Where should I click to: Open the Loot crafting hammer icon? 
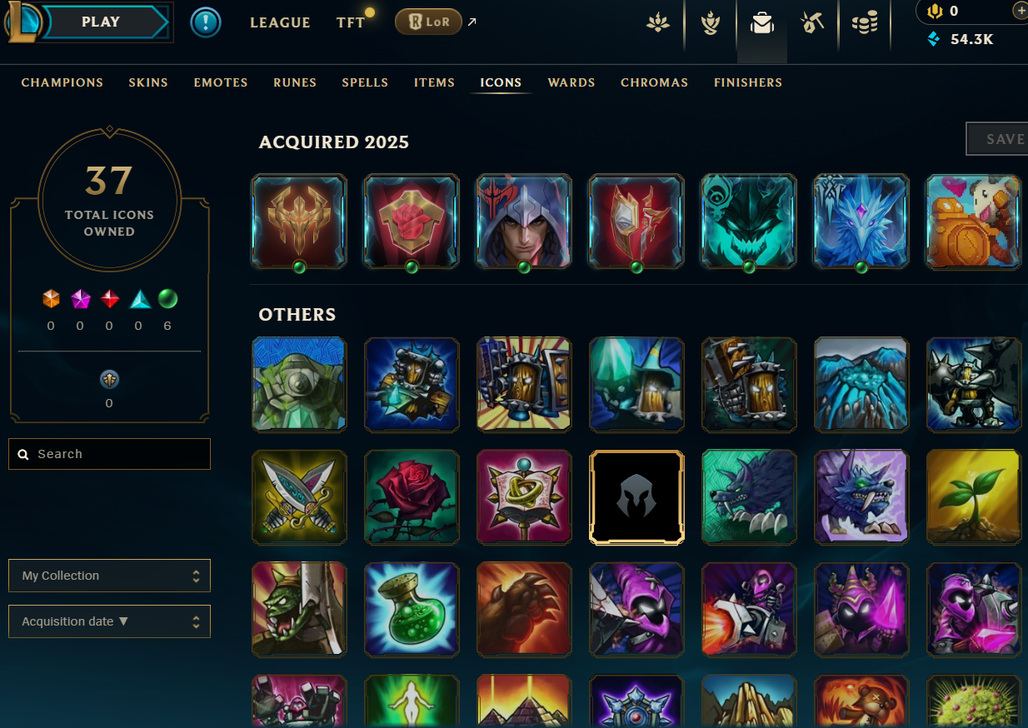(x=812, y=24)
